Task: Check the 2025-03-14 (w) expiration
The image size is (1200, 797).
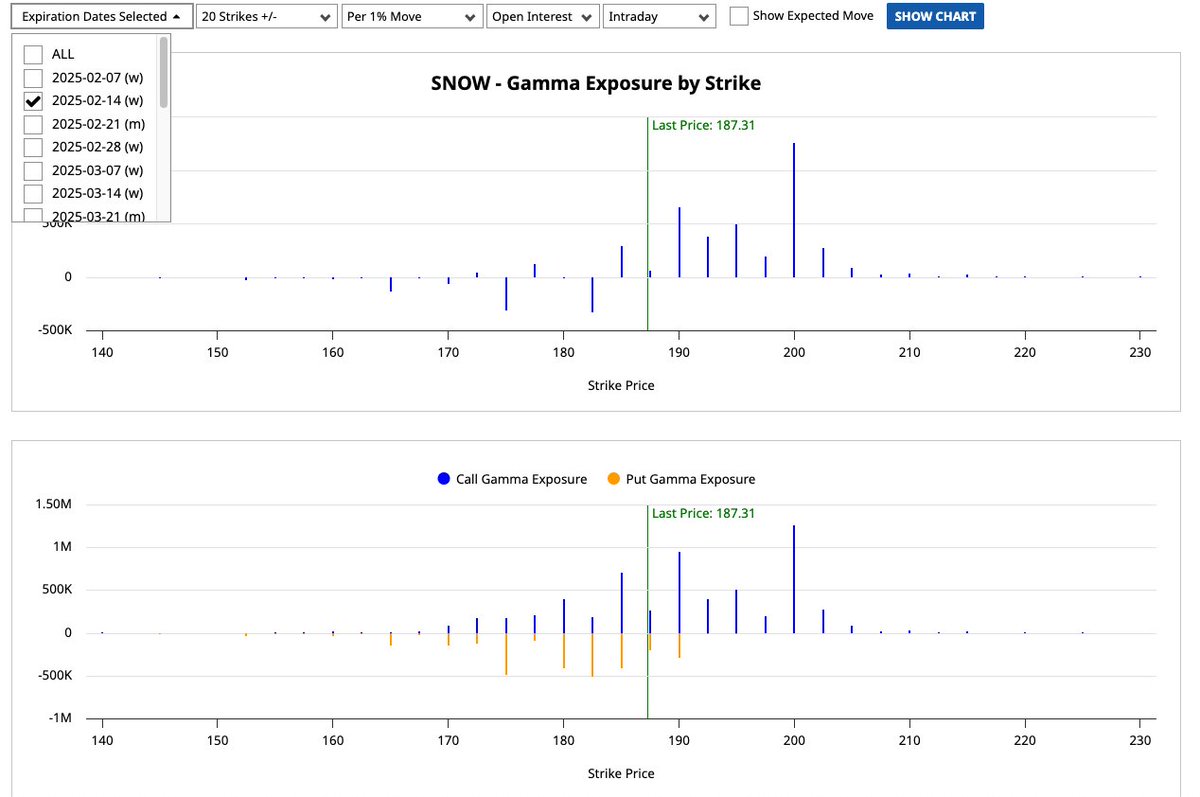Action: pos(33,193)
